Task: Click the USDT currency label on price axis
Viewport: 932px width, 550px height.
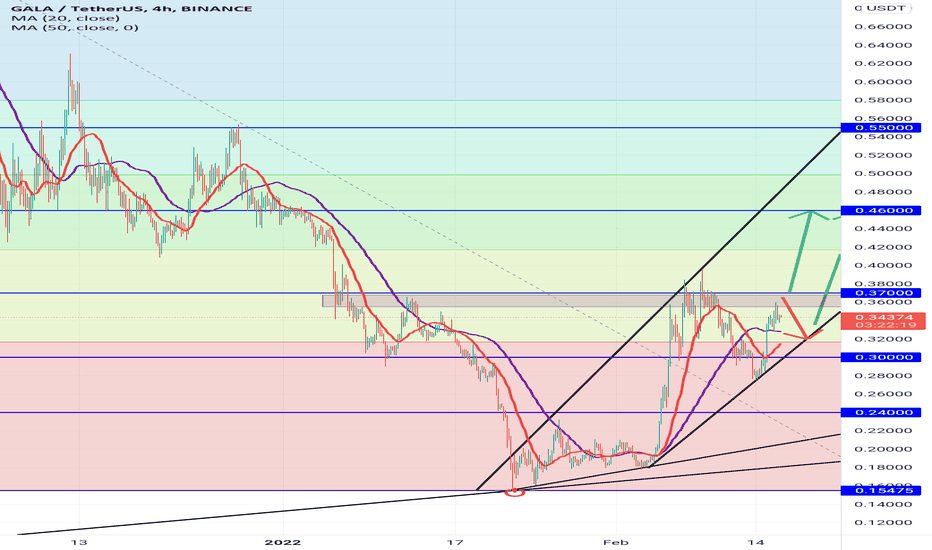Action: coord(886,8)
